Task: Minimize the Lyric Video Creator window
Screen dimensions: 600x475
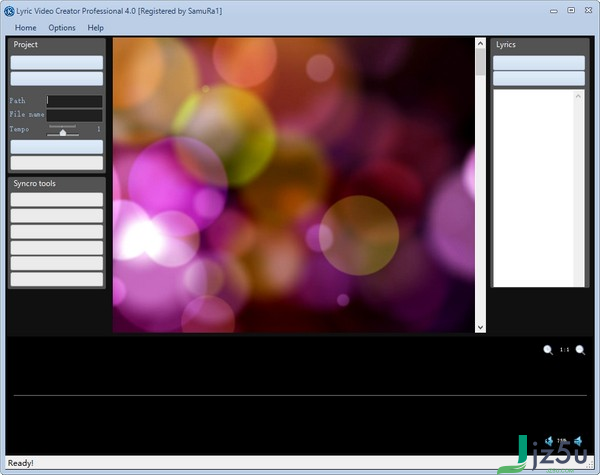Action: tap(553, 11)
